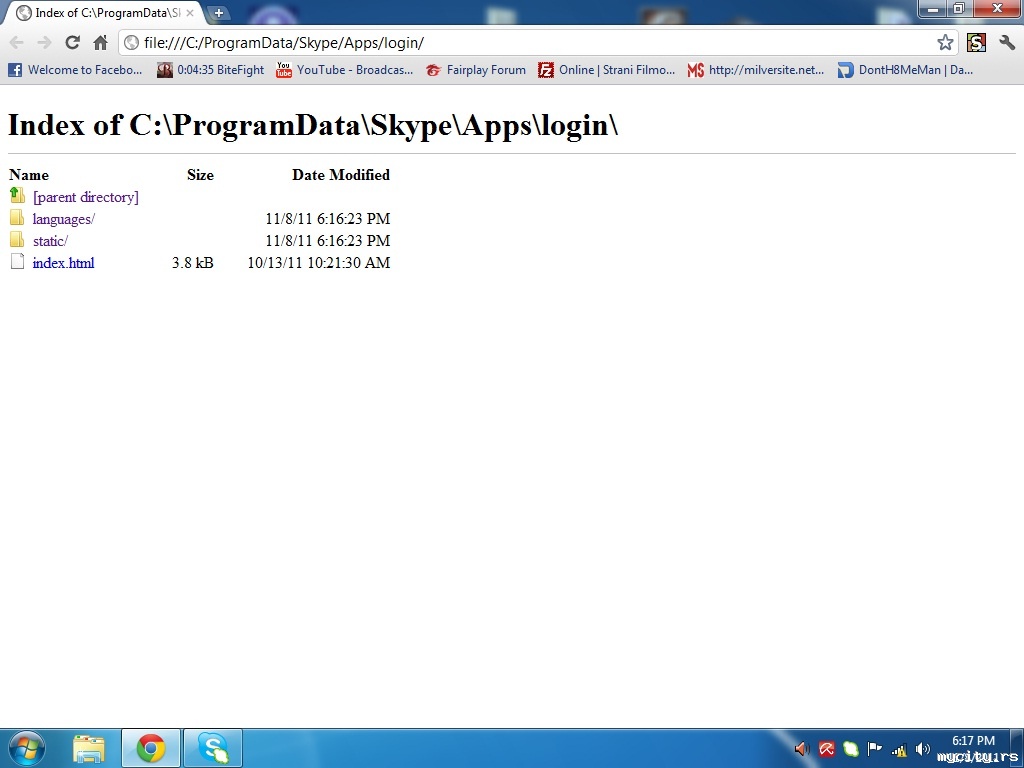Close the Chrome window
The image size is (1024, 768).
pos(997,8)
